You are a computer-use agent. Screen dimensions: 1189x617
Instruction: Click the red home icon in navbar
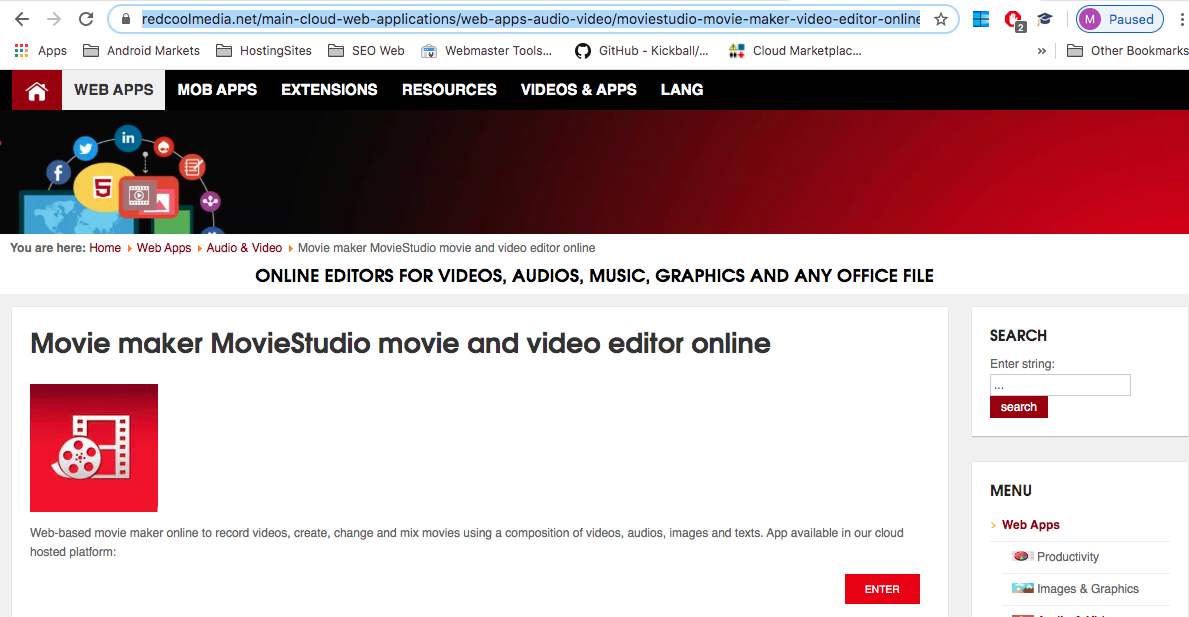click(x=37, y=90)
